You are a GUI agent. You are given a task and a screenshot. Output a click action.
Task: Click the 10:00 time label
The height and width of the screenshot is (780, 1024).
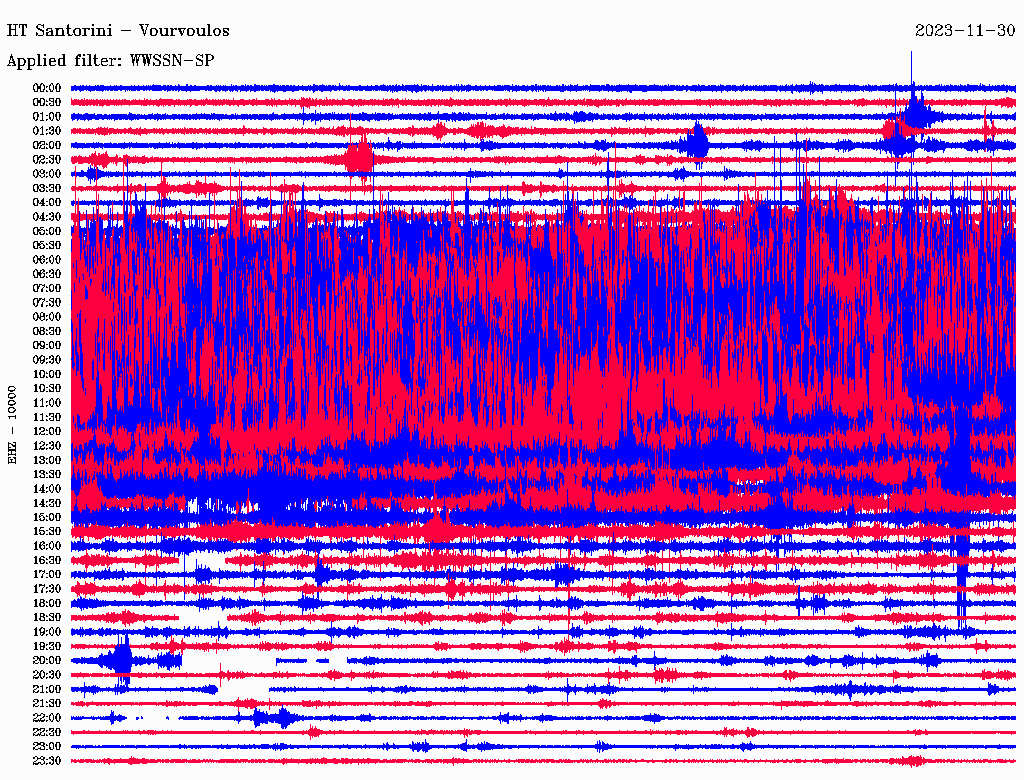click(x=47, y=374)
